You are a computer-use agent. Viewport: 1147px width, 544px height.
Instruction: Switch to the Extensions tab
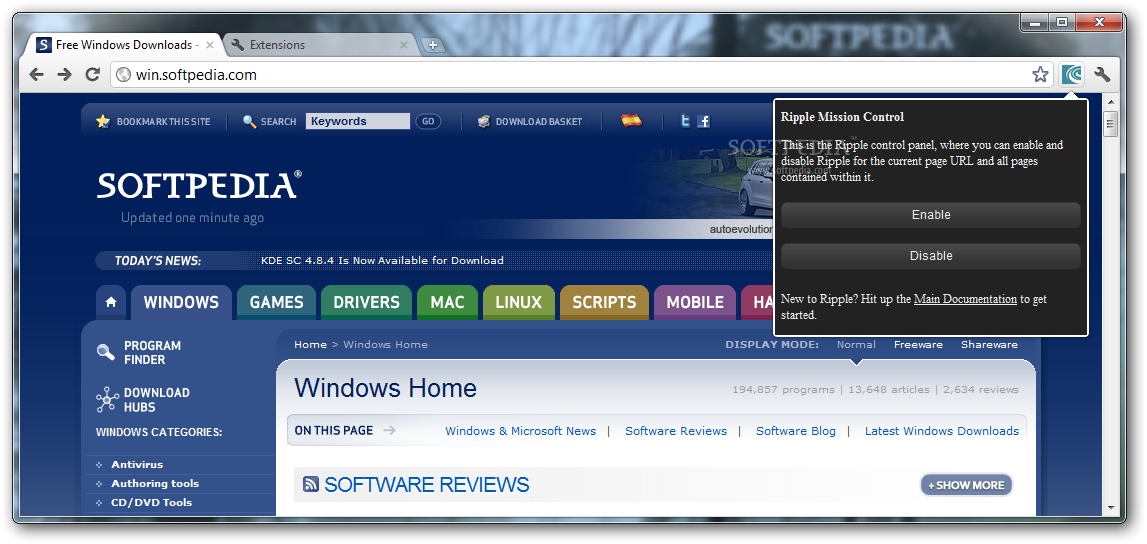point(318,45)
